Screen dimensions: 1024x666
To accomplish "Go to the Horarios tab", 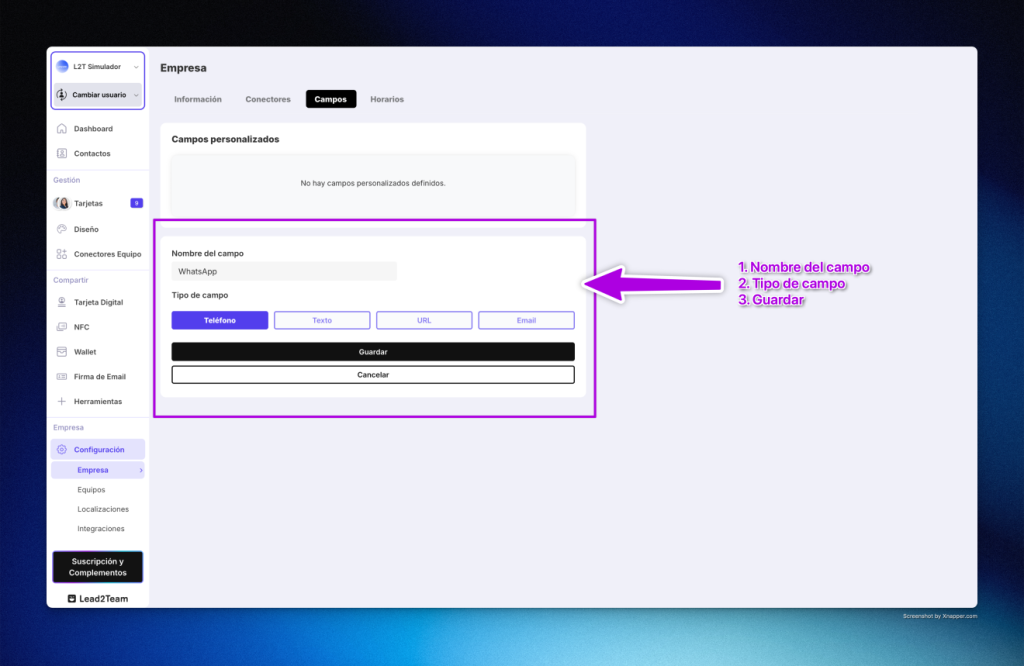I will tap(387, 99).
